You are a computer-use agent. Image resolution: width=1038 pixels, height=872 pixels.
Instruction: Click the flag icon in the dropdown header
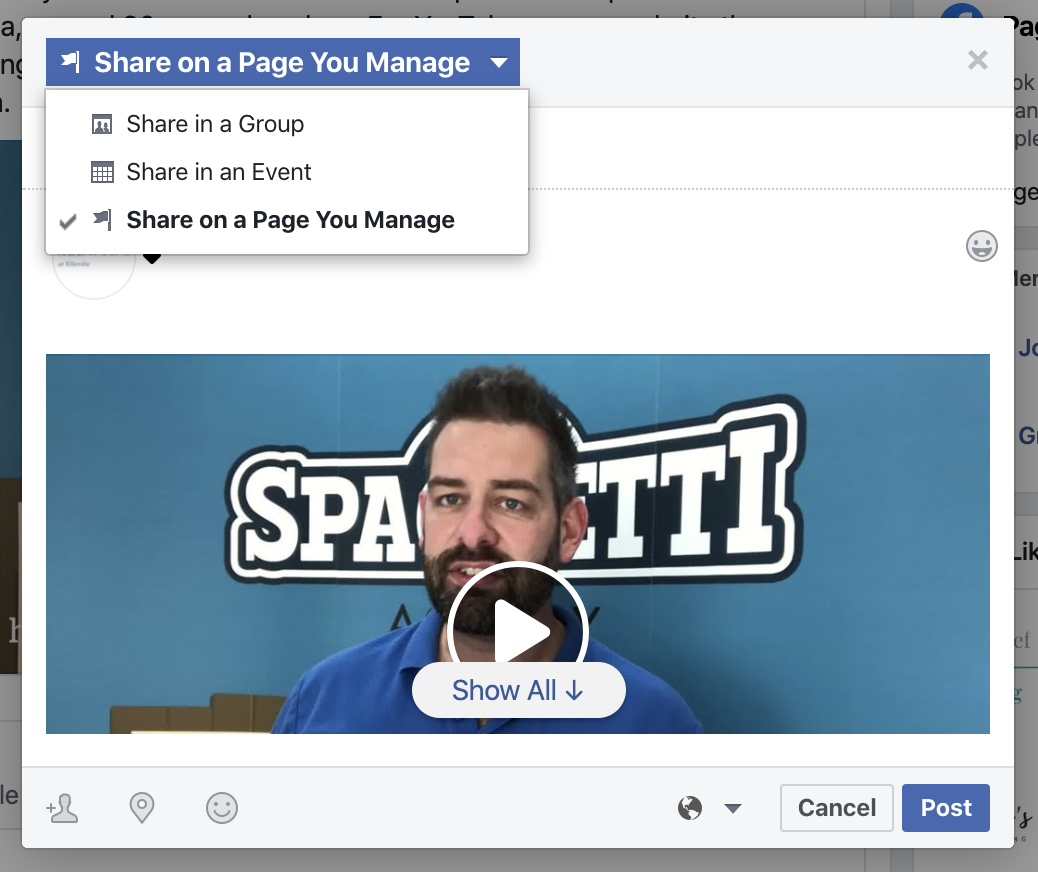tap(69, 62)
